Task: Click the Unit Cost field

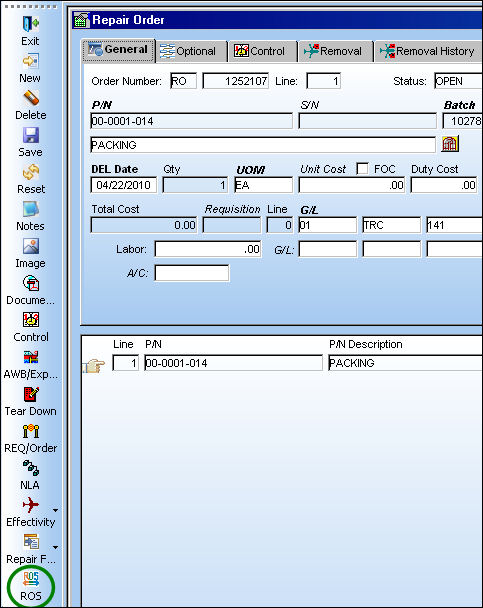Action: coord(352,185)
